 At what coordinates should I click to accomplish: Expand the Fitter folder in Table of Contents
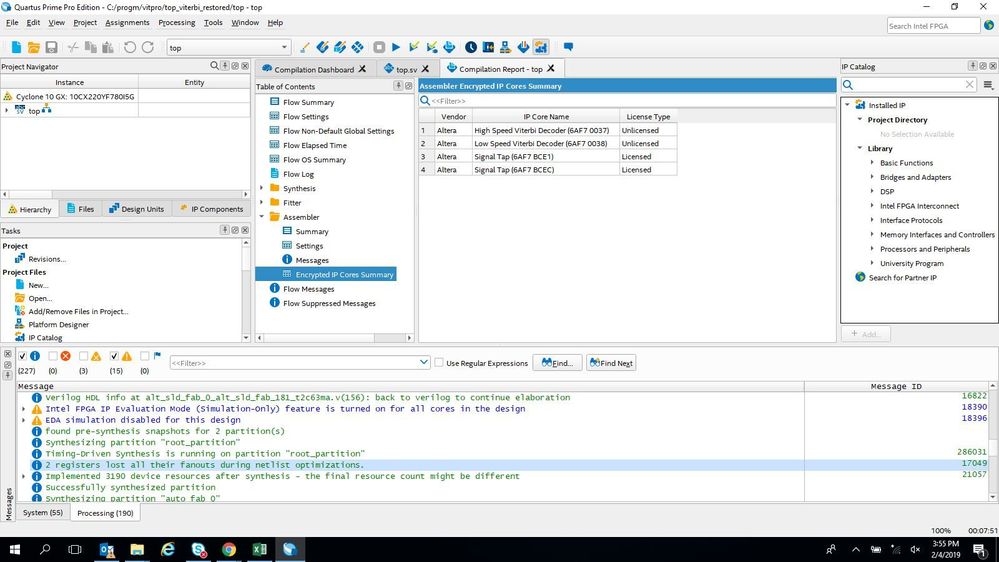262,203
